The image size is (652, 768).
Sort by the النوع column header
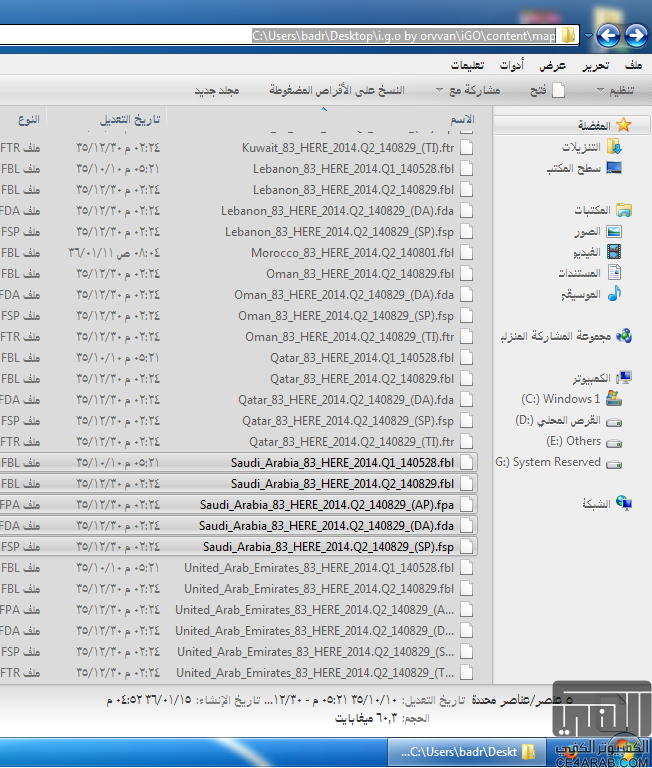[x=29, y=120]
